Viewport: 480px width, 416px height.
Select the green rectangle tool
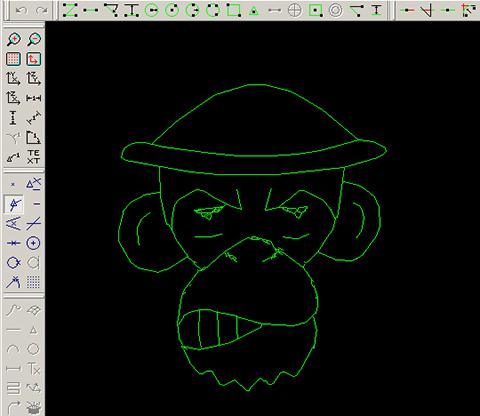(x=233, y=10)
